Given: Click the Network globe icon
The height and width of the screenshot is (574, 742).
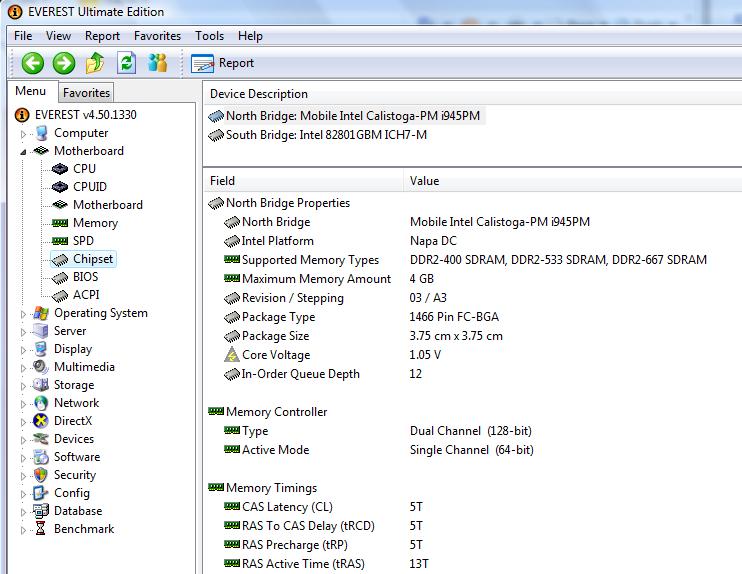Looking at the screenshot, I should 41,403.
